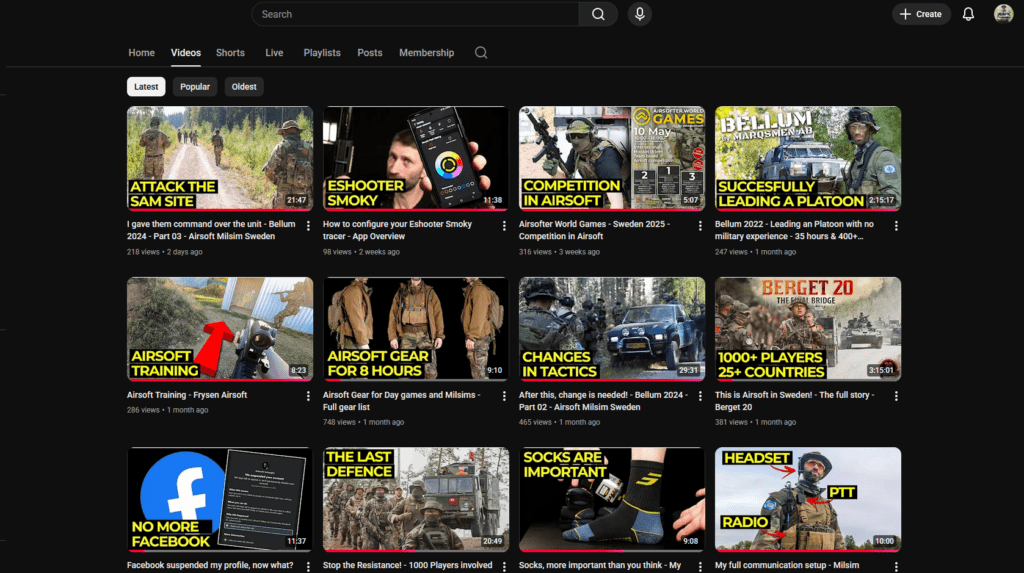Open the 'Airsoft Training - Frysen Airsoft' title link

(x=187, y=395)
